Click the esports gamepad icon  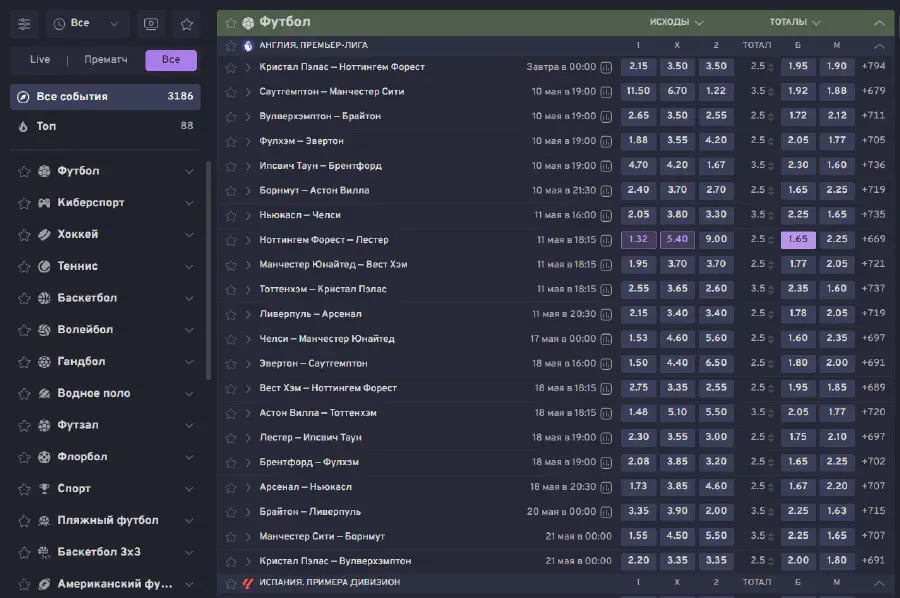44,203
